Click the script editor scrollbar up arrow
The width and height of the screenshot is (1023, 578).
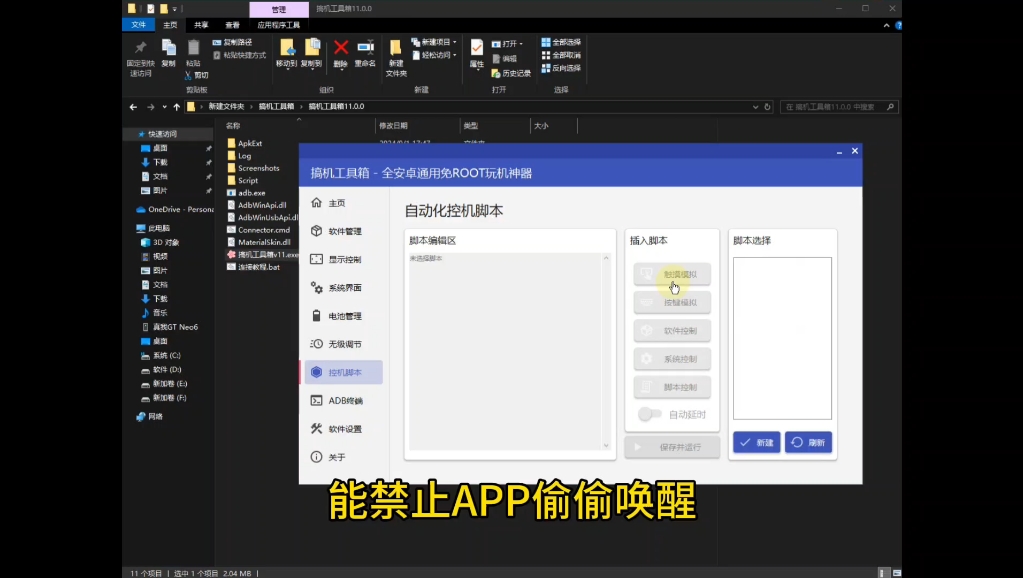(x=606, y=258)
